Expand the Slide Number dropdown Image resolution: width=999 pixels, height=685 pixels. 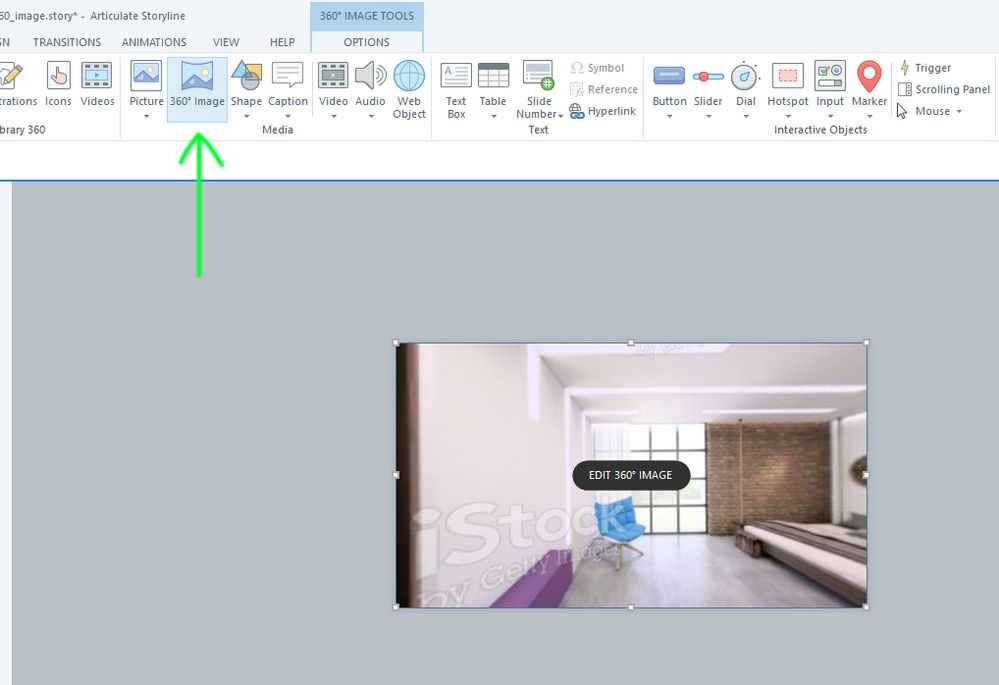(561, 115)
